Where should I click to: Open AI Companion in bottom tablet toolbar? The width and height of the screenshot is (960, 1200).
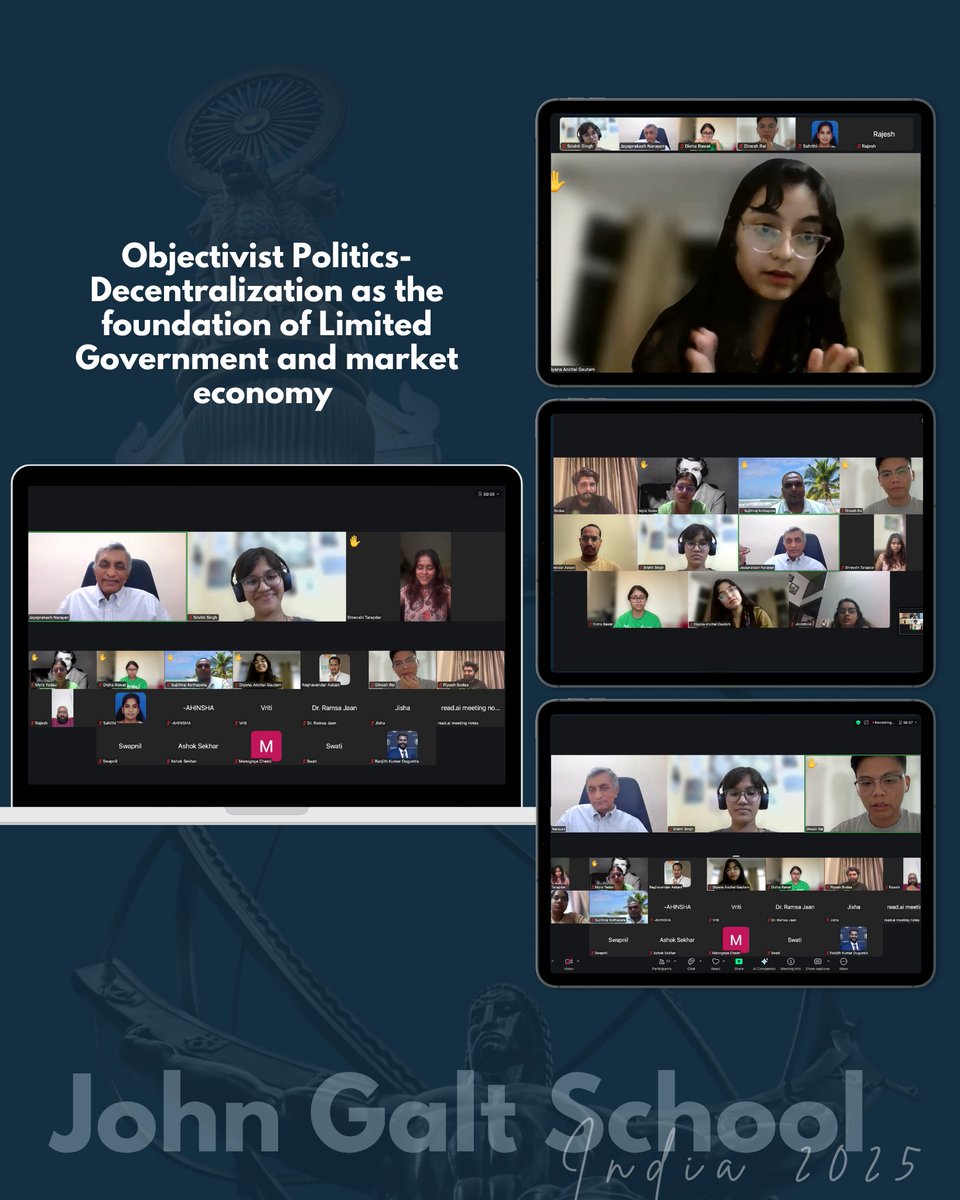[x=764, y=962]
